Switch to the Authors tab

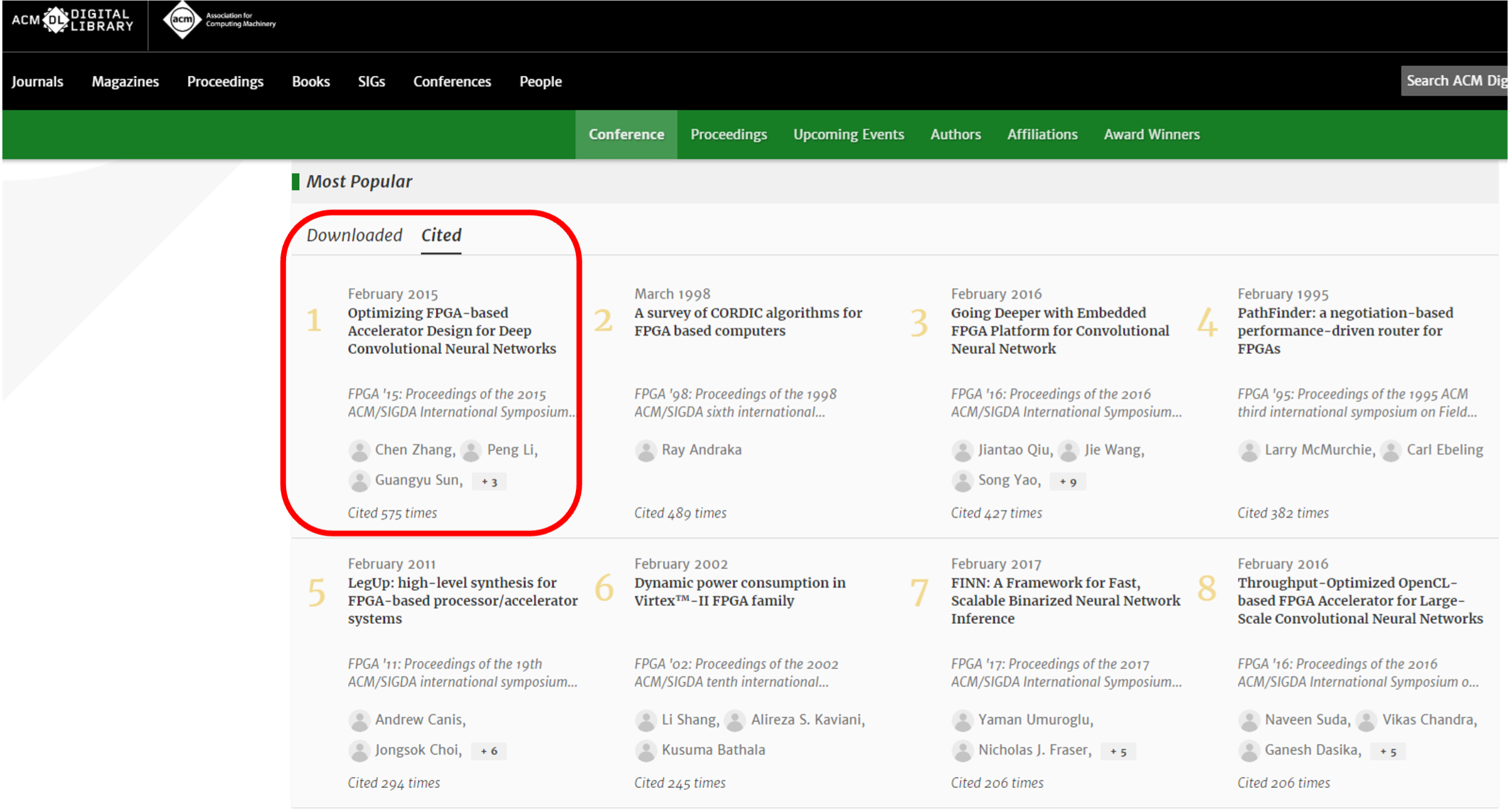pos(956,134)
